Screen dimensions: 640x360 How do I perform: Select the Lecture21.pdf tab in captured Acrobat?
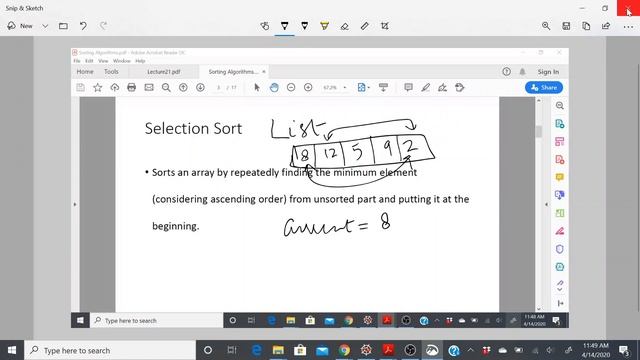point(164,71)
